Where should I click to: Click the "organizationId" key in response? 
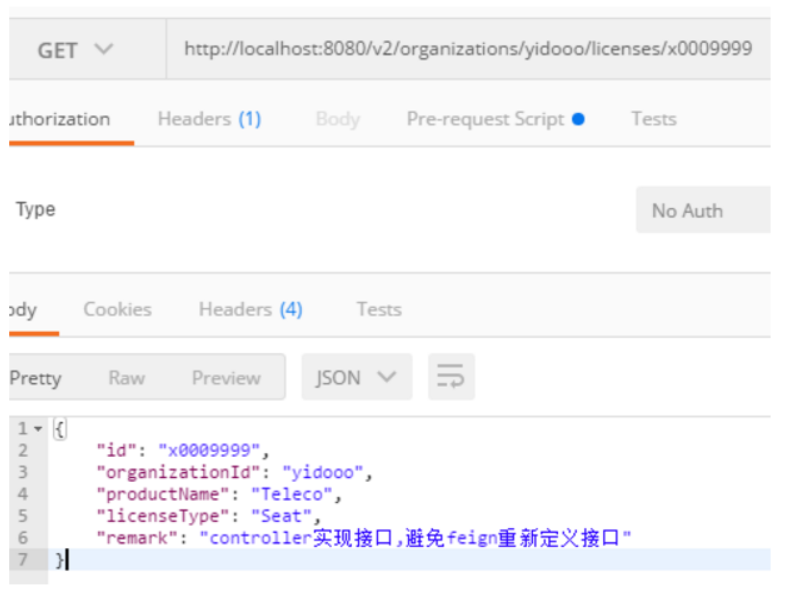(x=178, y=473)
